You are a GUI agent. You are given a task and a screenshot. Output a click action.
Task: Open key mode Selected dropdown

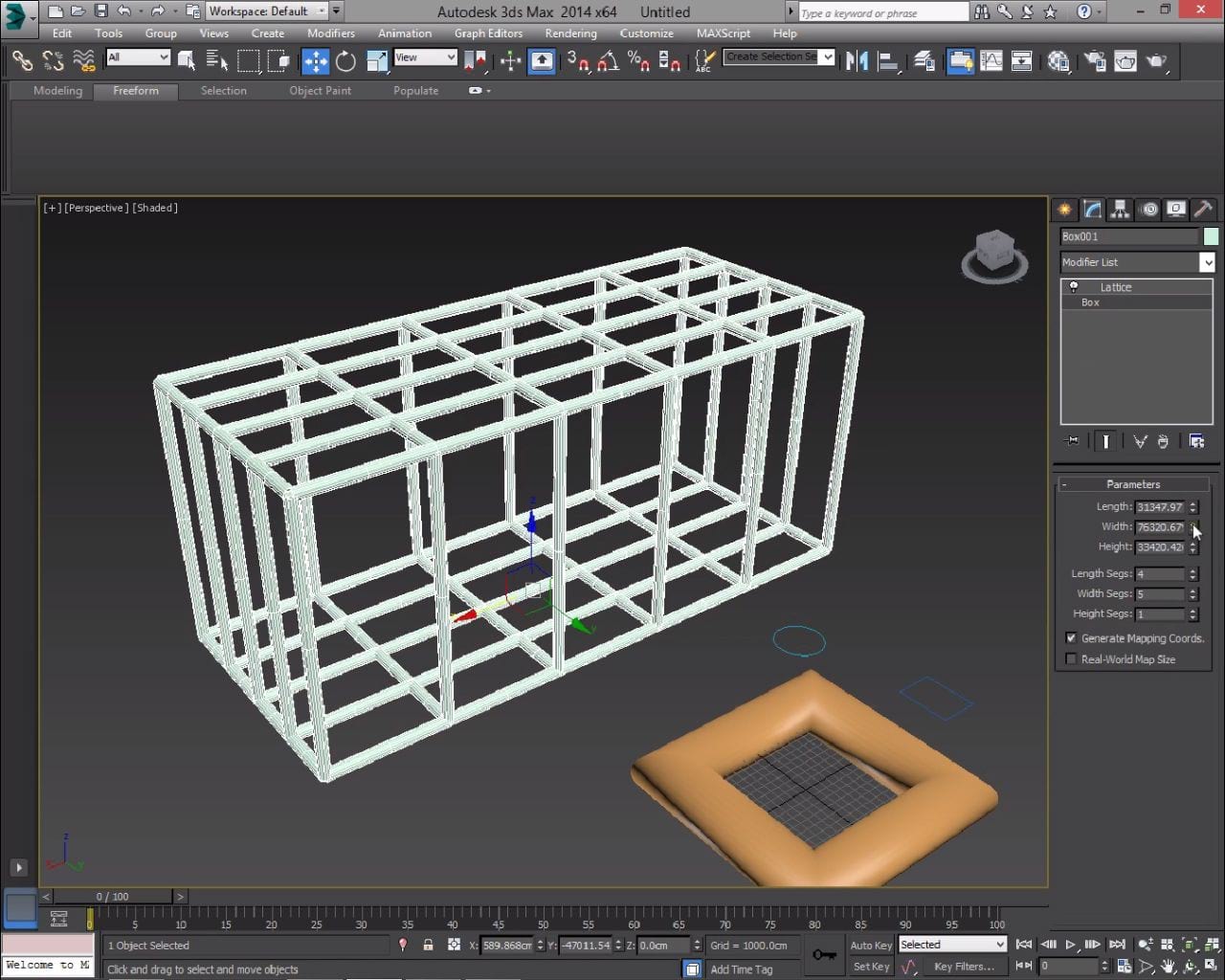(x=952, y=945)
